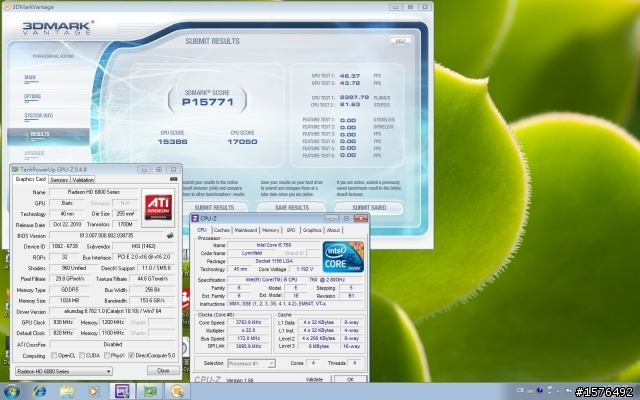Open the SPD tab in CPU-Z

pyautogui.click(x=291, y=230)
